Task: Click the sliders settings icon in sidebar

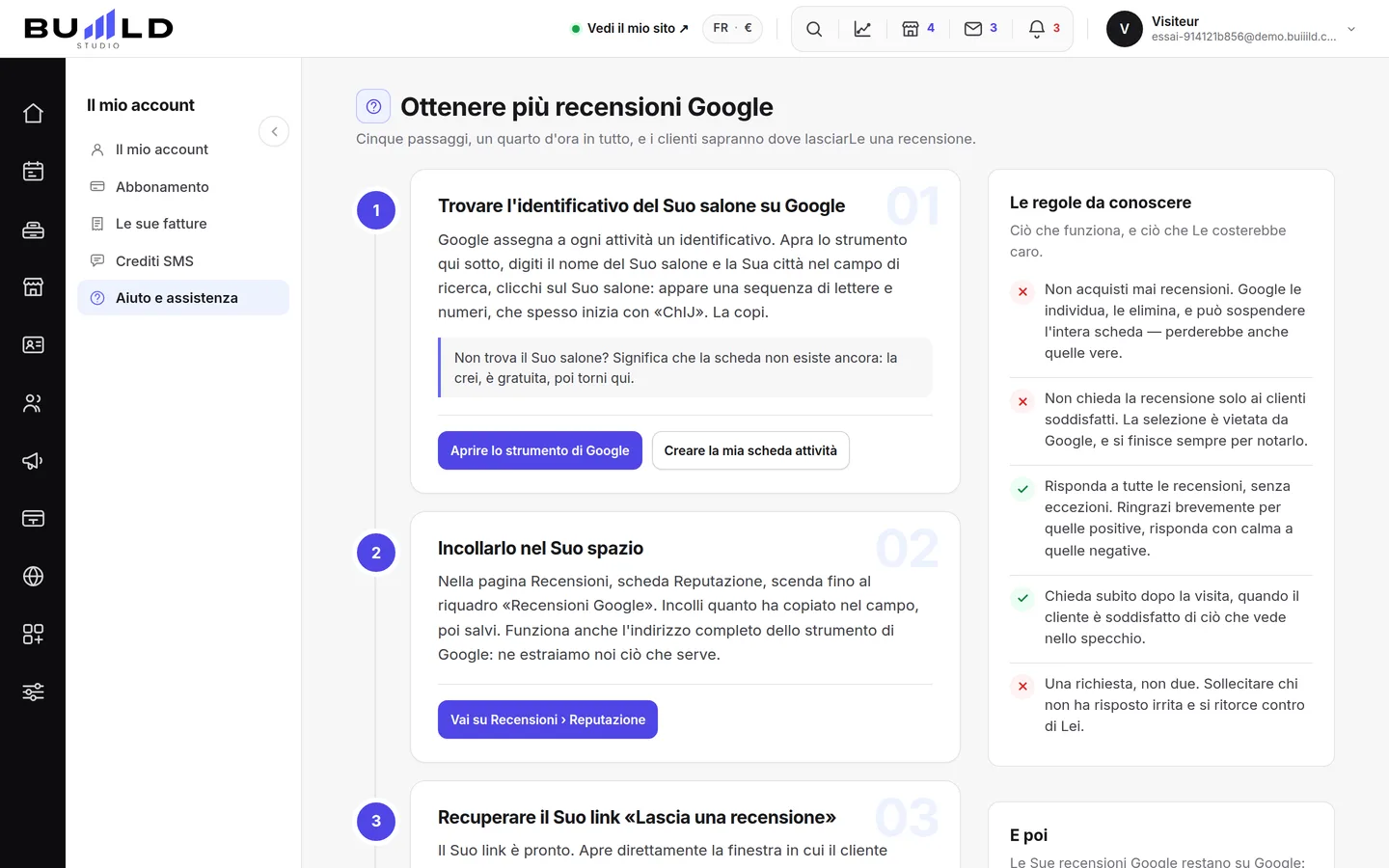Action: [33, 692]
